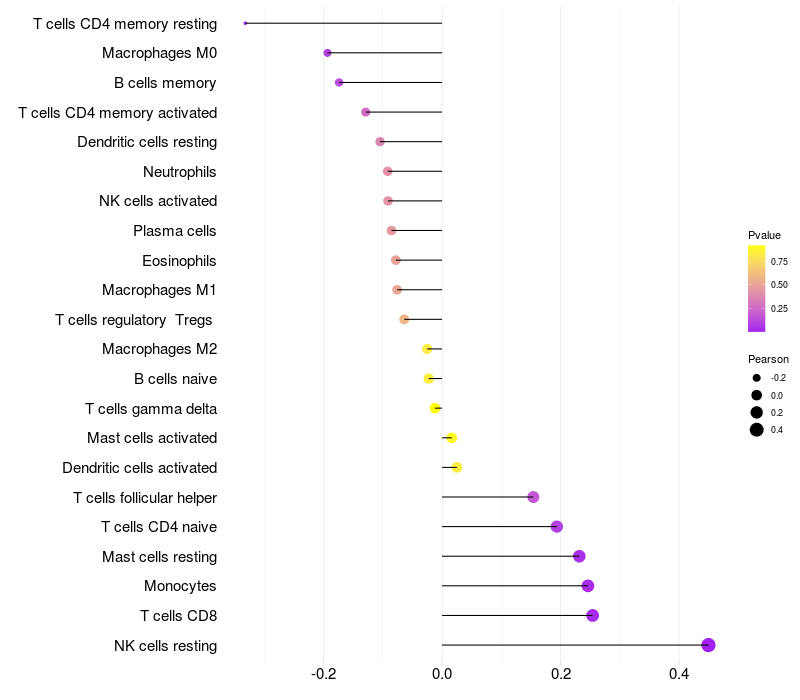800x700 pixels.
Task: Click the NK cells resting data point
Action: [708, 645]
